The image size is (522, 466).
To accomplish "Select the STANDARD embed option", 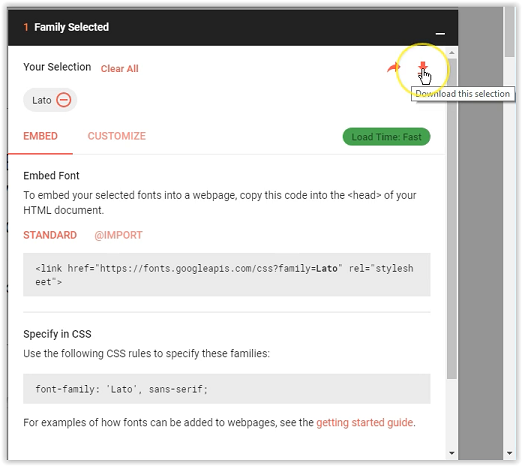I will click(x=50, y=235).
